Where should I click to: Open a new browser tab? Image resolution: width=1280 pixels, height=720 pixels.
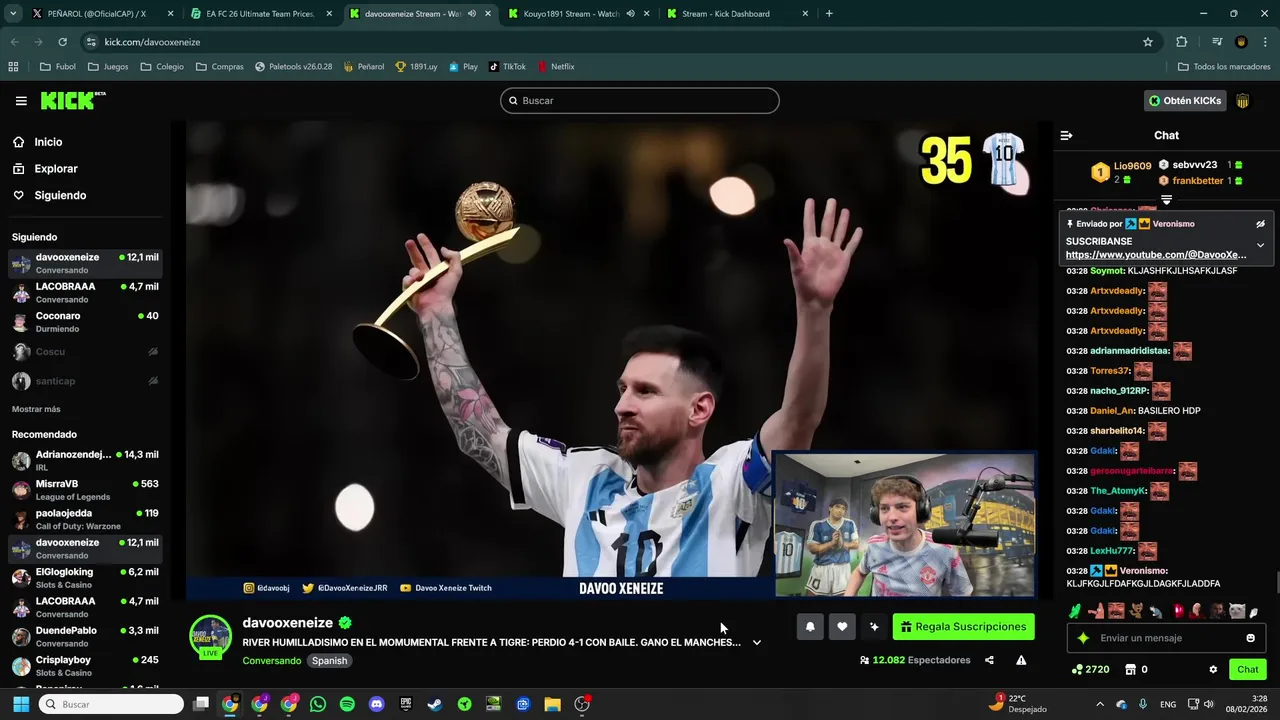click(829, 14)
